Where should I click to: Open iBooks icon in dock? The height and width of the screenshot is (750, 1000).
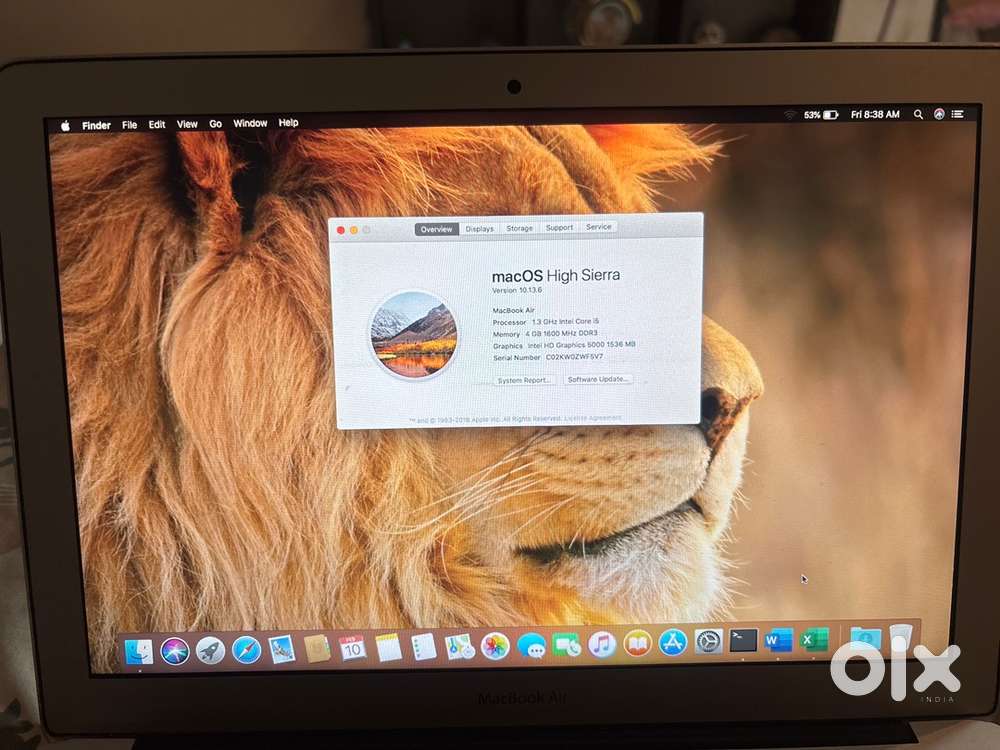click(x=637, y=643)
